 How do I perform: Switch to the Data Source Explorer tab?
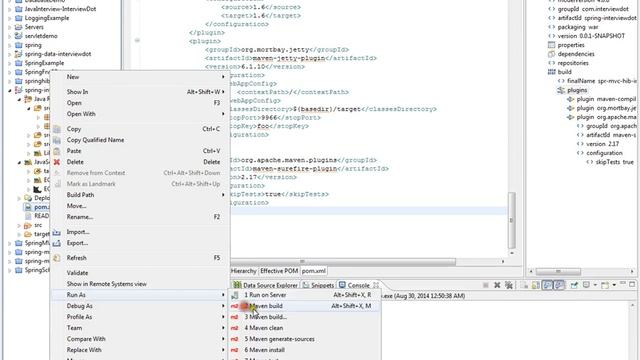point(265,285)
